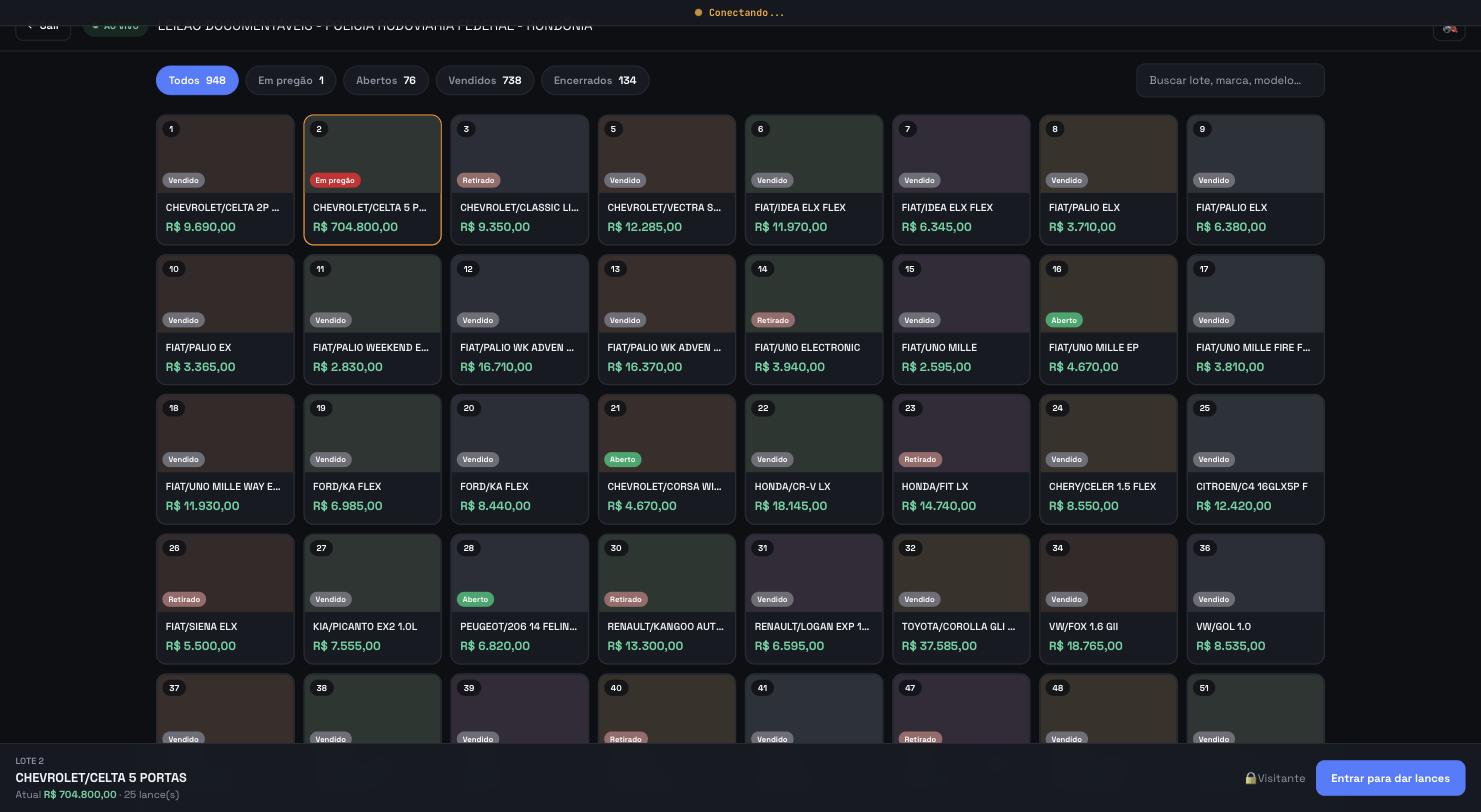Select the bottom bar title CHEVROLET/CELTA 5 PORTAS
Screen dimensions: 1481x812
pyautogui.click(x=101, y=777)
